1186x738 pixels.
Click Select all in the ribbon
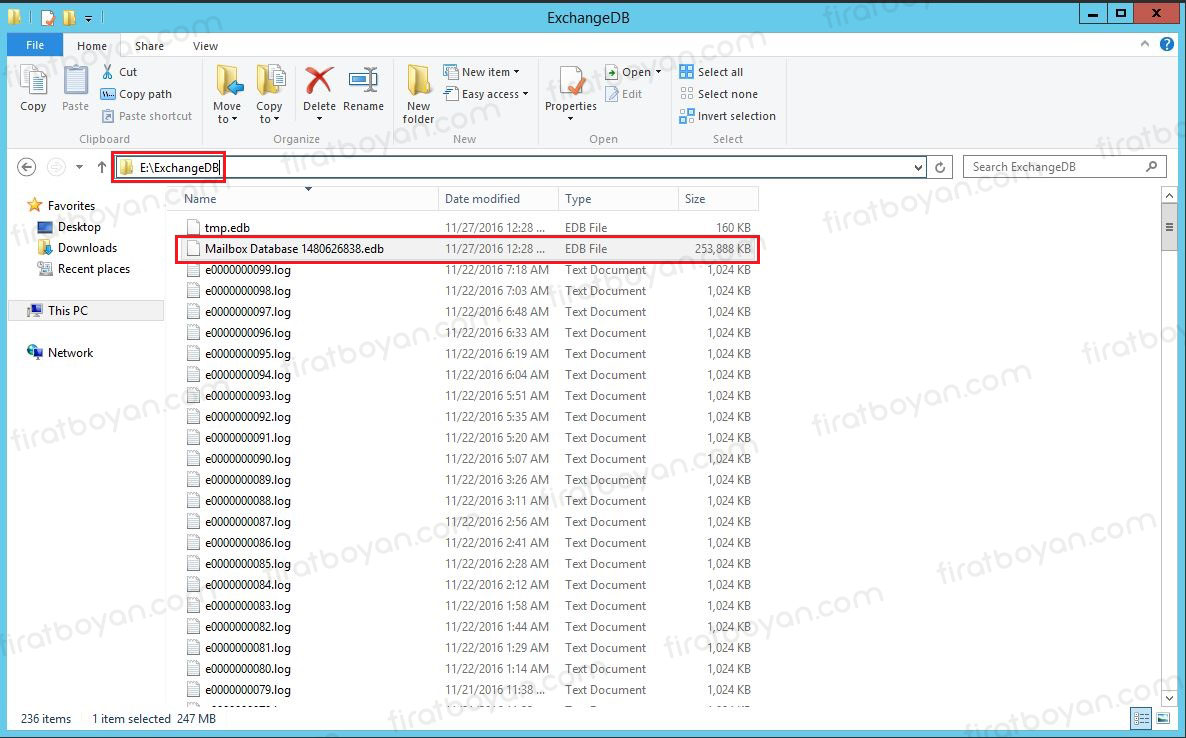(x=711, y=72)
